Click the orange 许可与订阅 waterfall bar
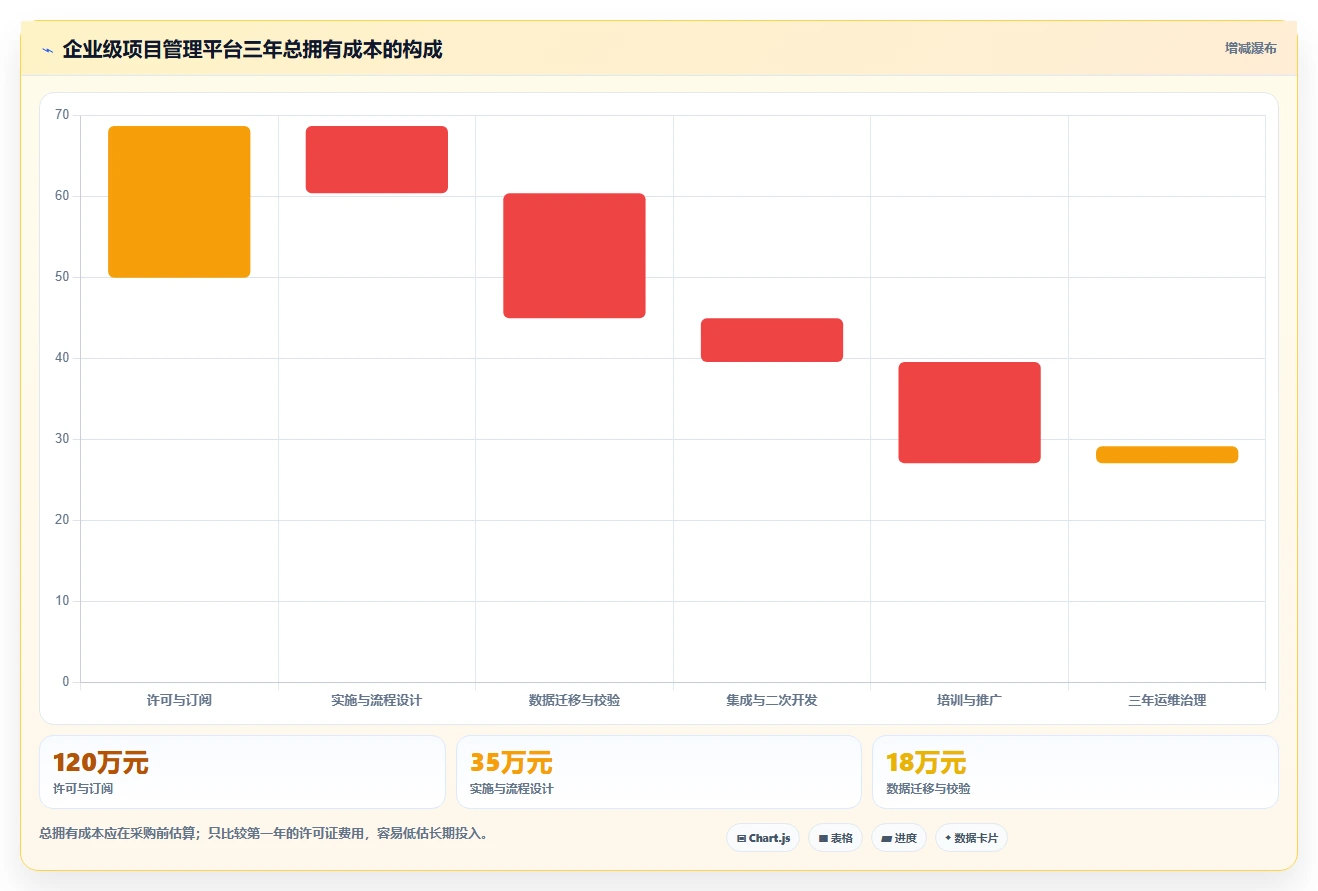1318x891 pixels. pyautogui.click(x=179, y=202)
